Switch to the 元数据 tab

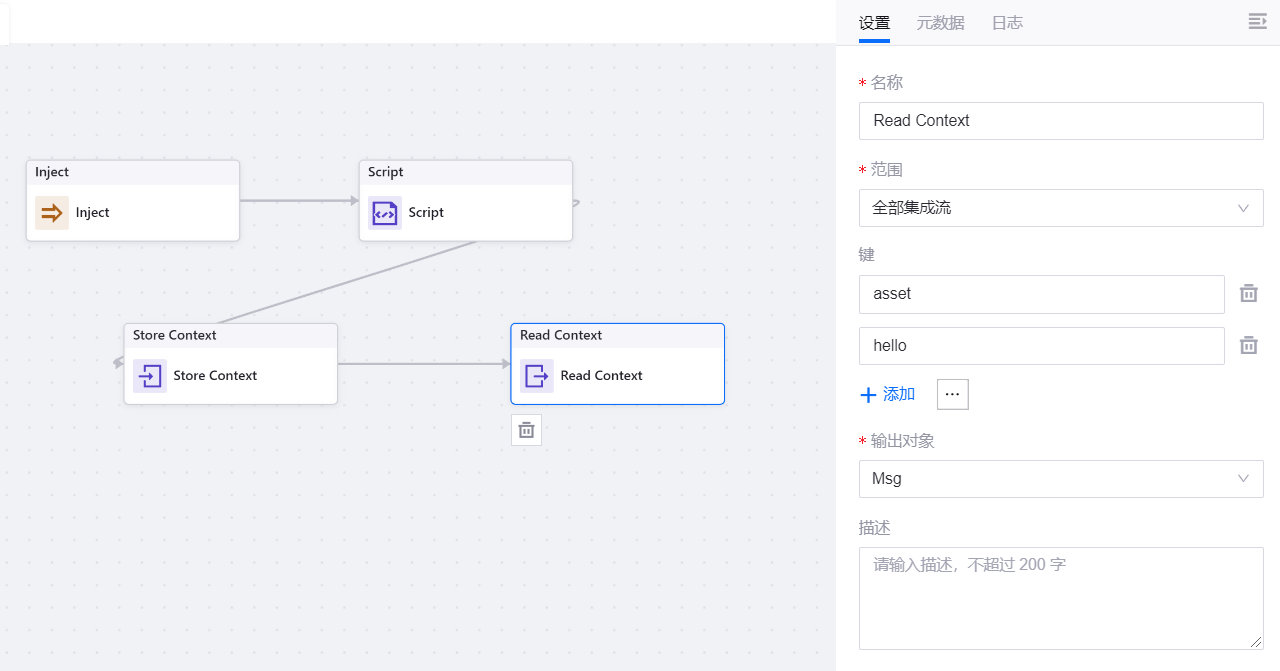tap(940, 23)
